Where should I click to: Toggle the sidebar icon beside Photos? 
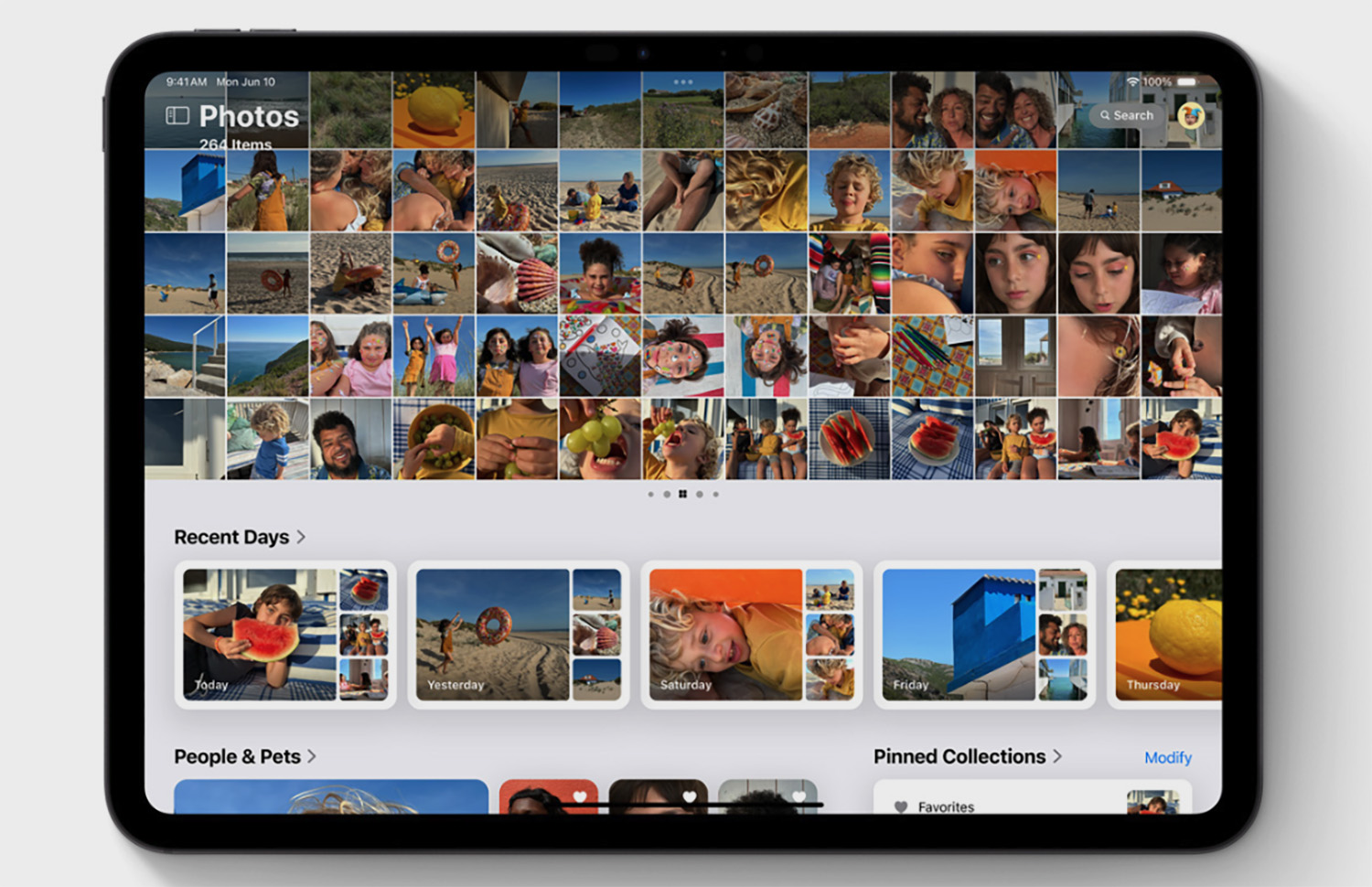click(177, 115)
